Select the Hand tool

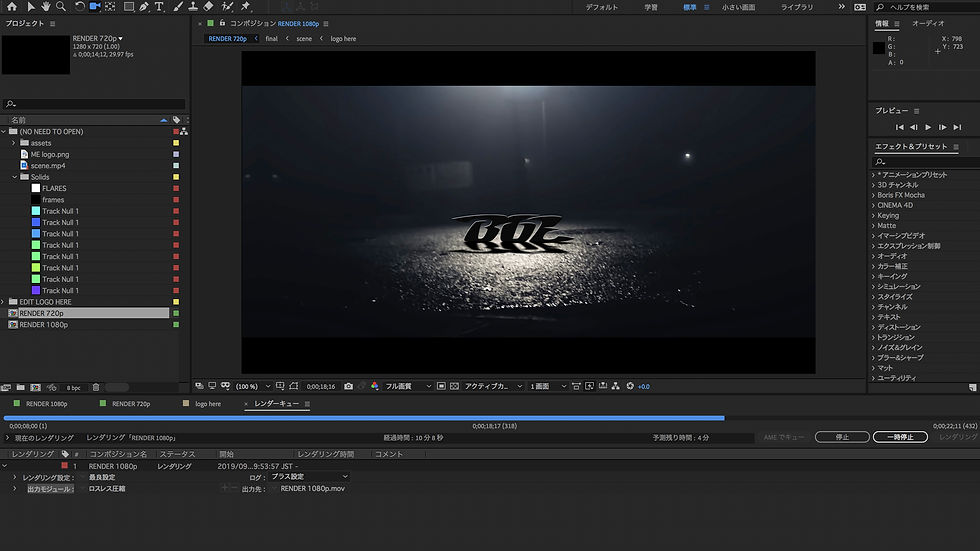click(x=46, y=6)
